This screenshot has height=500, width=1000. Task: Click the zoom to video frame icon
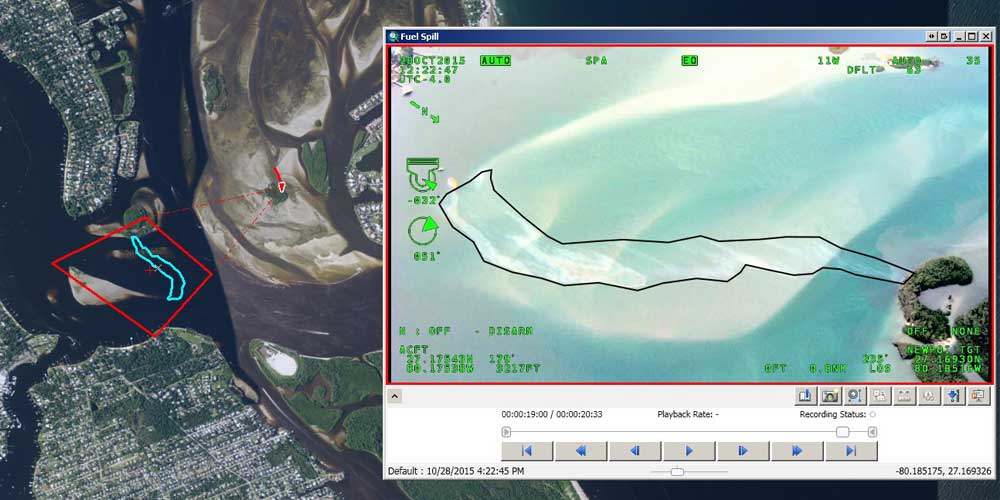(x=853, y=396)
